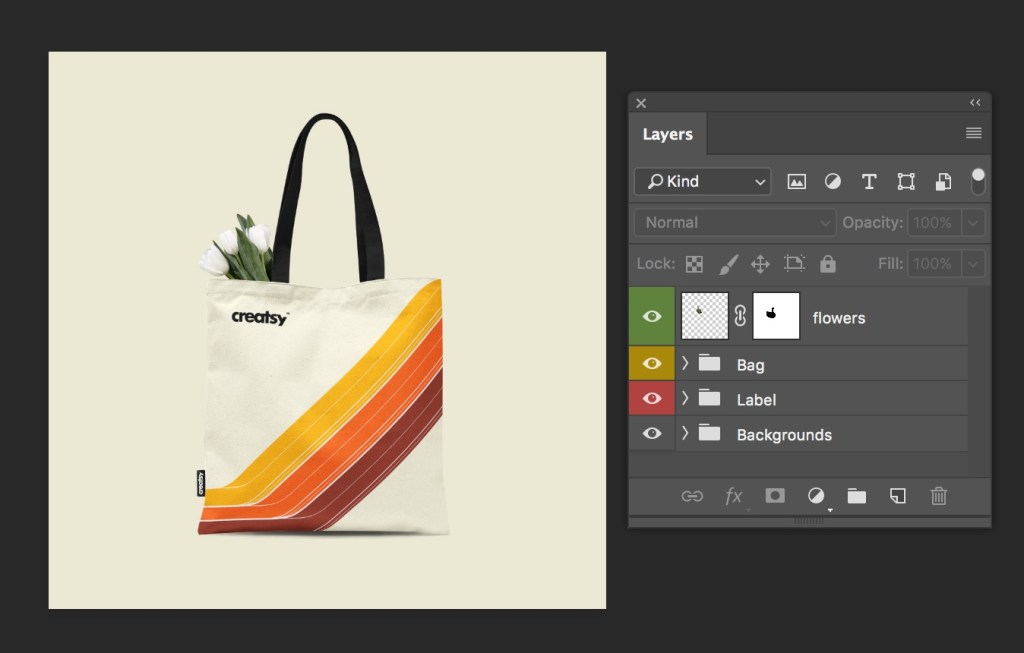Create a new layer
1024x653 pixels.
897,496
